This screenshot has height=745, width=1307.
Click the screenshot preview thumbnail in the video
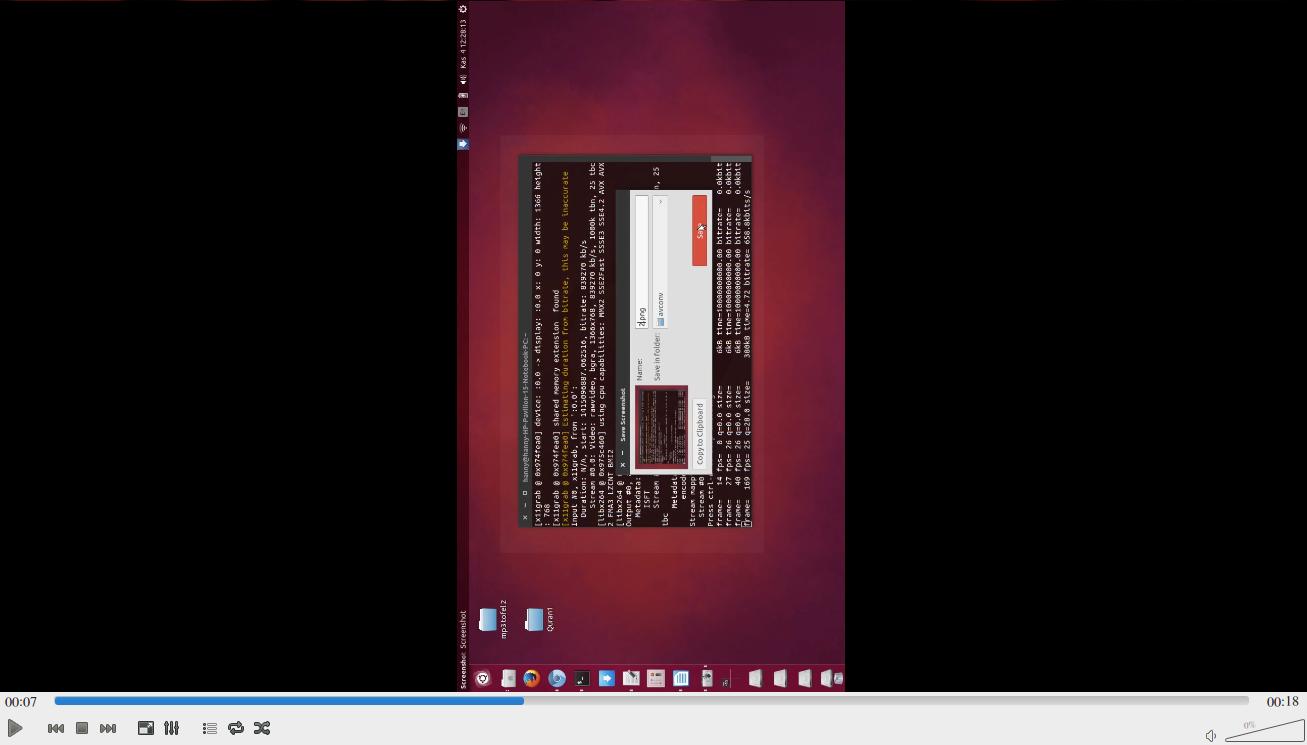pyautogui.click(x=662, y=427)
